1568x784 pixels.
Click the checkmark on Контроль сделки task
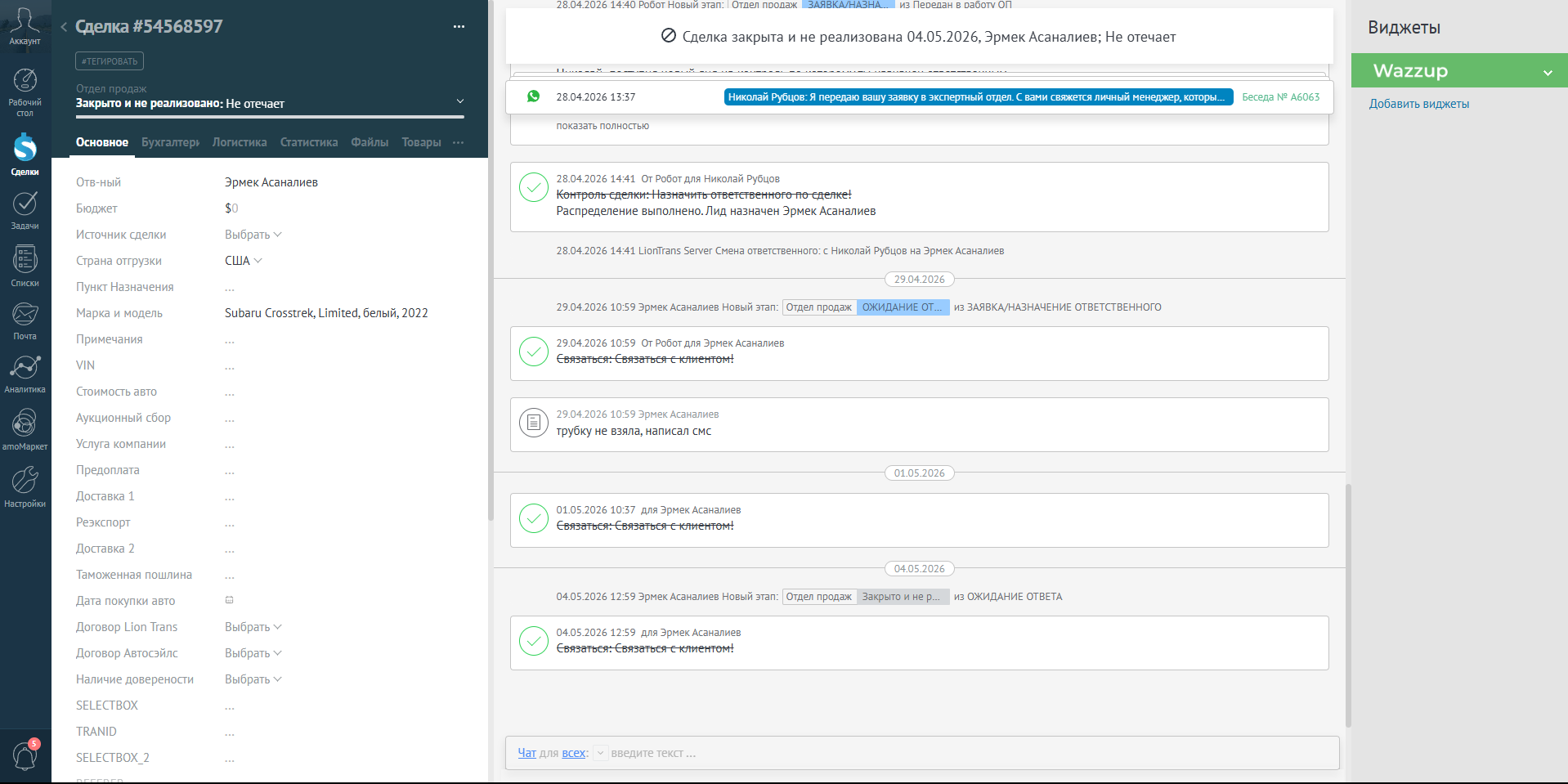534,187
